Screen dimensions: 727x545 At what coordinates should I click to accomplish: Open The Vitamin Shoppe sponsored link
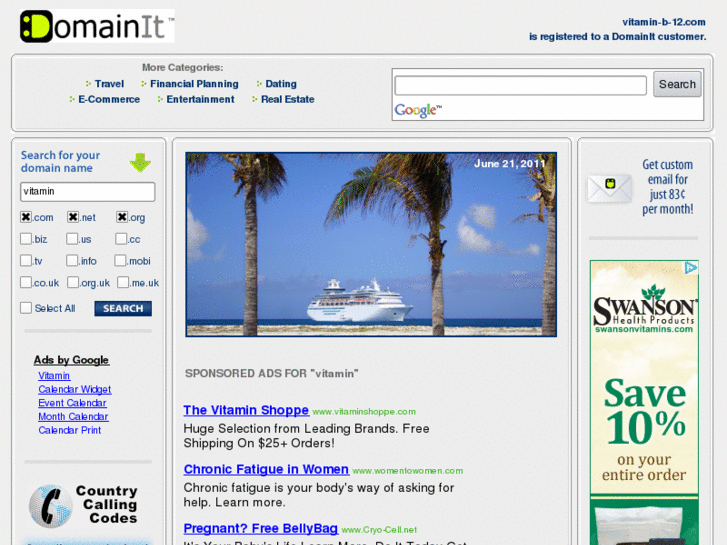[x=246, y=410]
